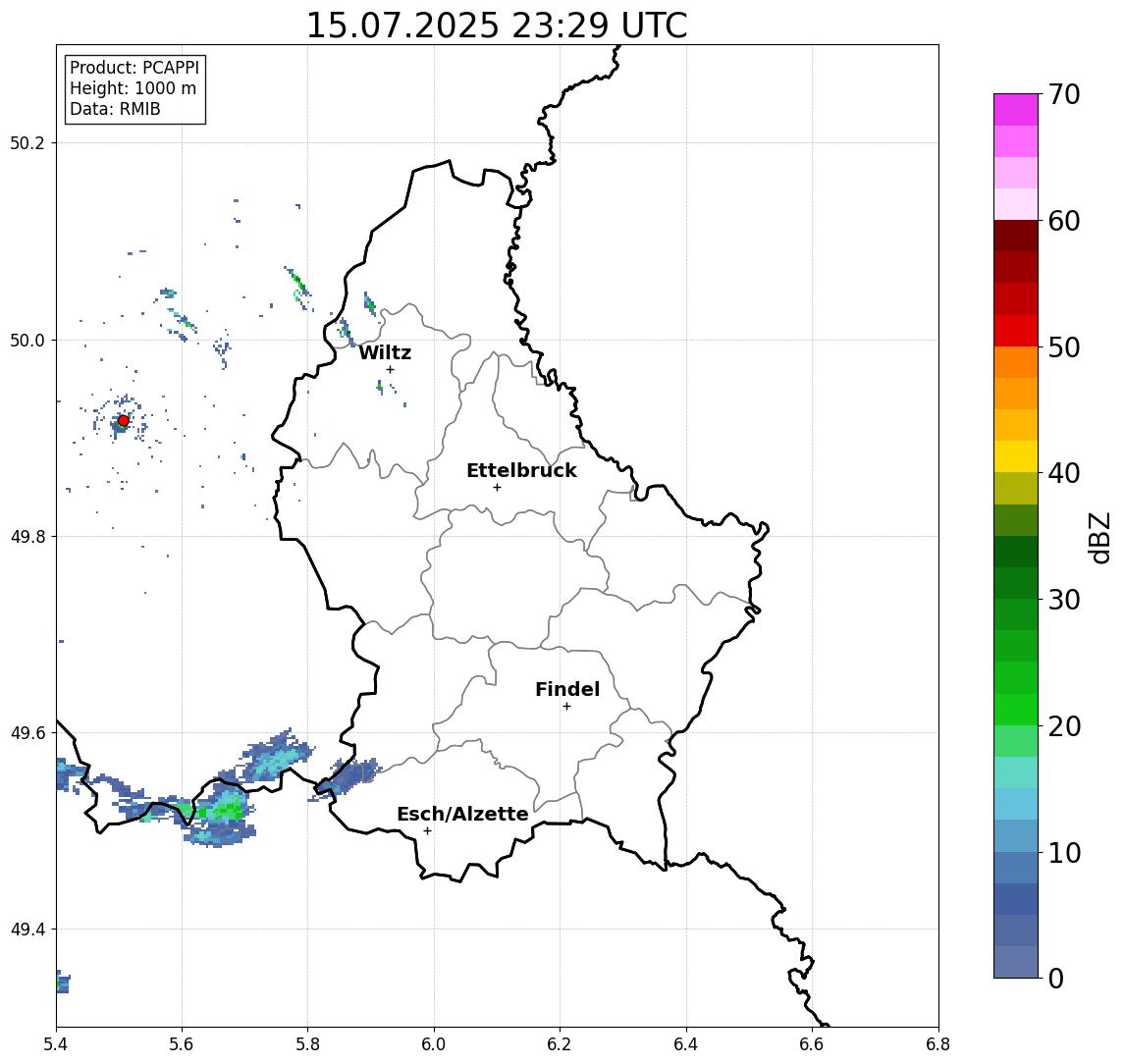Click the colorbar tick label '20'

click(1064, 726)
